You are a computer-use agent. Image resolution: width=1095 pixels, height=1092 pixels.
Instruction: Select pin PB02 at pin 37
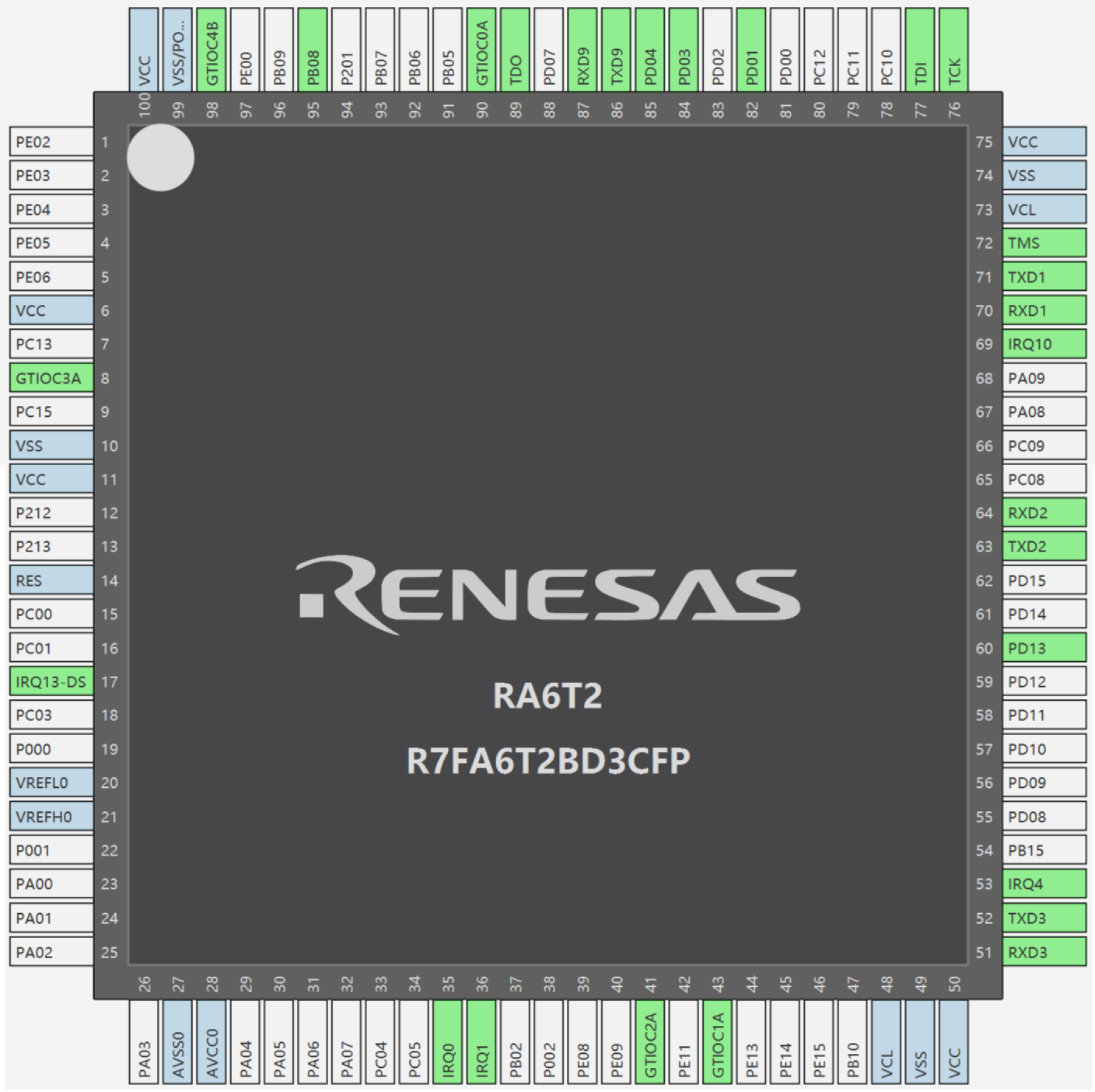(x=515, y=1041)
